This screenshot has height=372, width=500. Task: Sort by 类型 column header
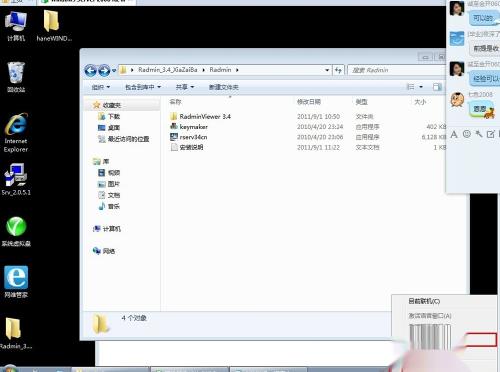pyautogui.click(x=361, y=102)
